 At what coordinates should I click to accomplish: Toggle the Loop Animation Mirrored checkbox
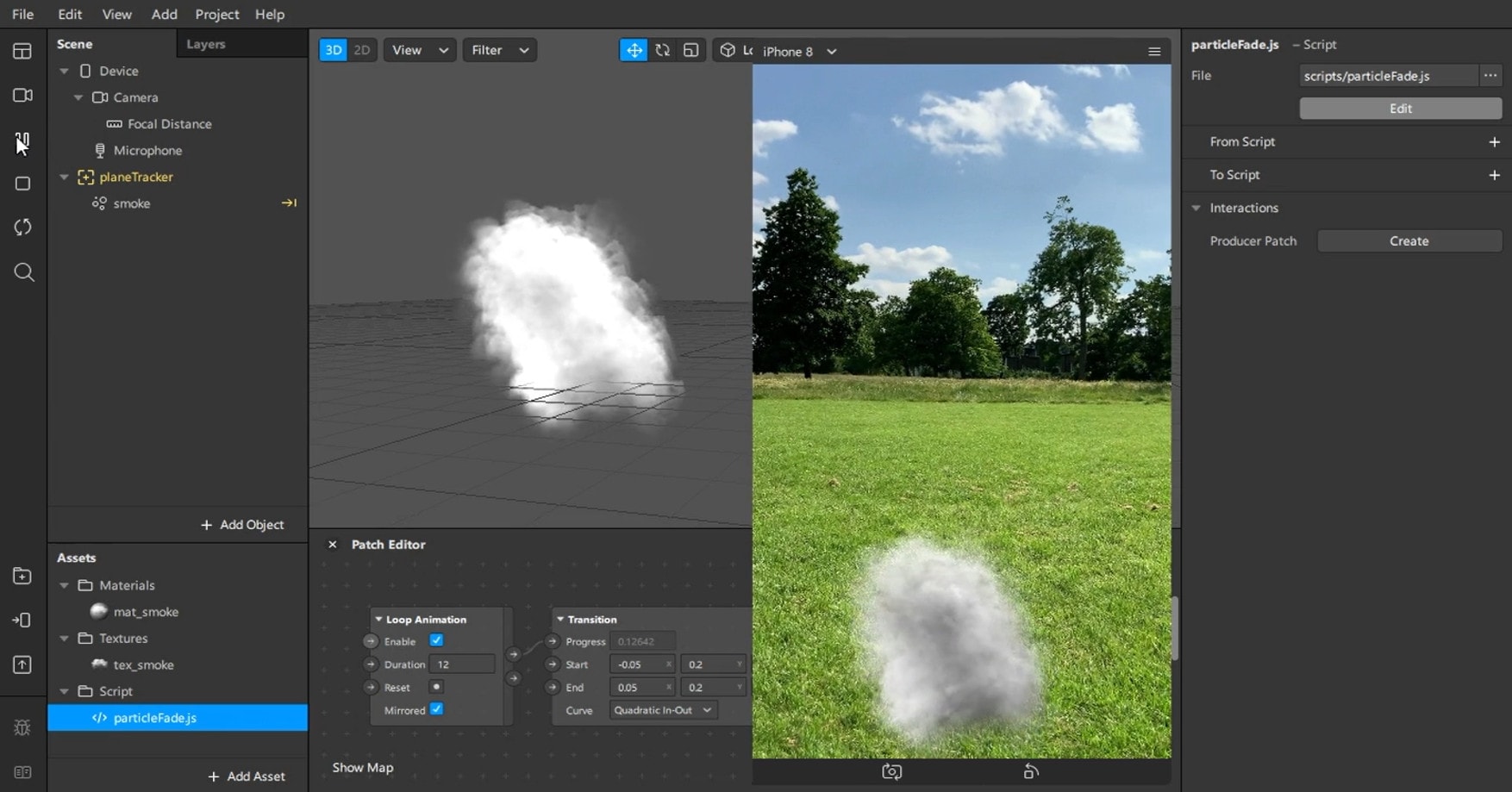(436, 709)
